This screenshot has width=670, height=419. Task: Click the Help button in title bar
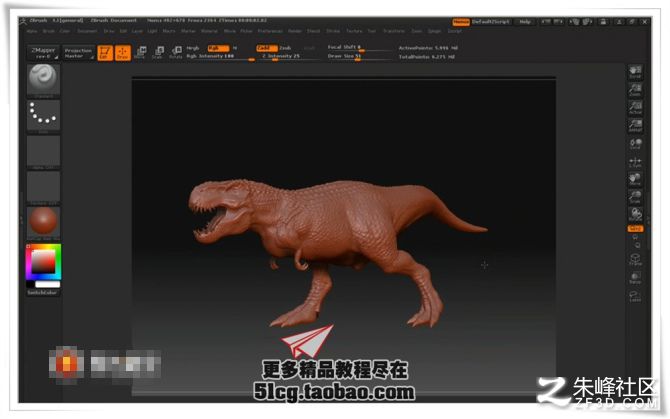click(x=525, y=22)
